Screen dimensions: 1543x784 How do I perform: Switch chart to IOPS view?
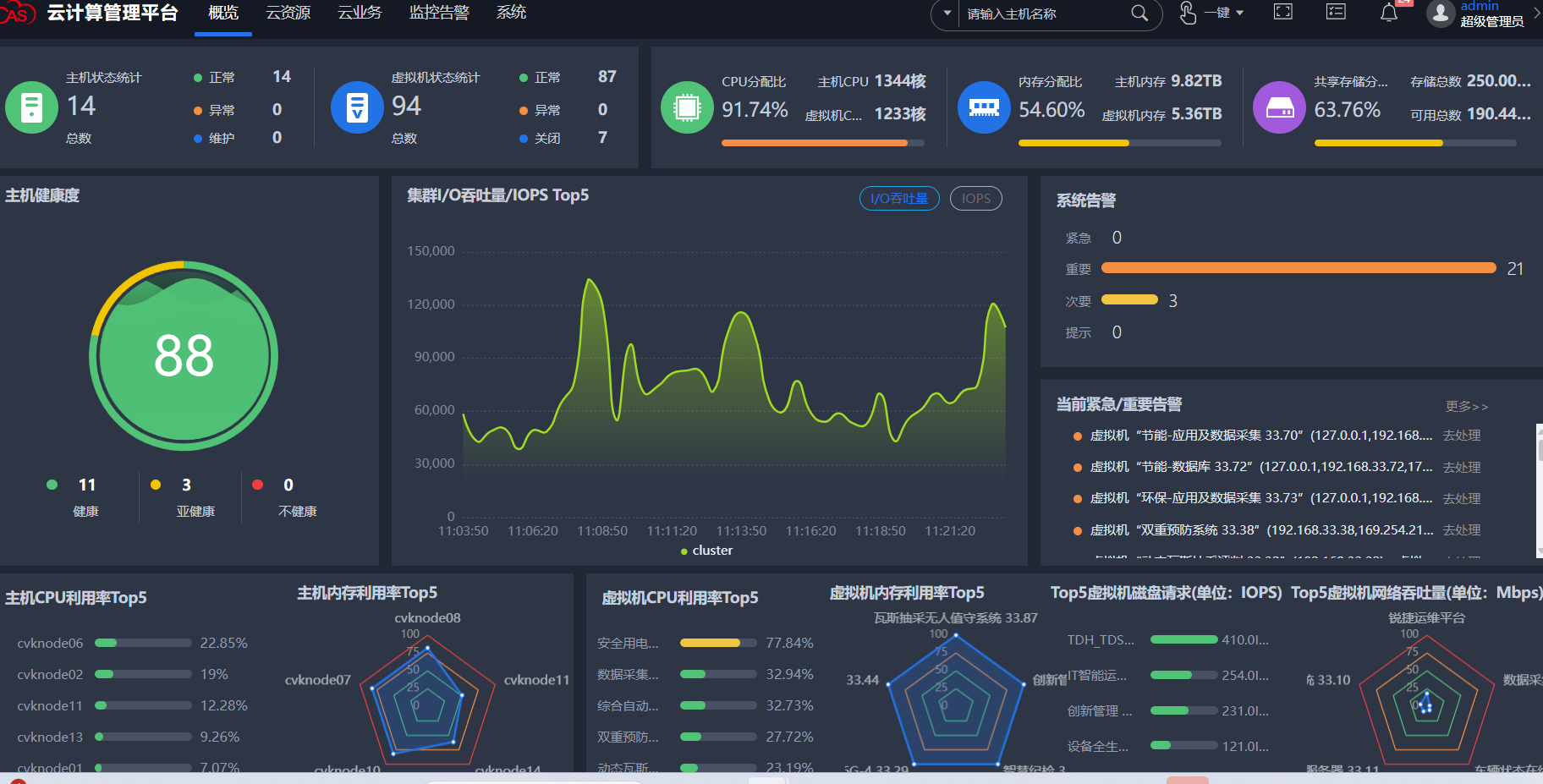pyautogui.click(x=976, y=198)
